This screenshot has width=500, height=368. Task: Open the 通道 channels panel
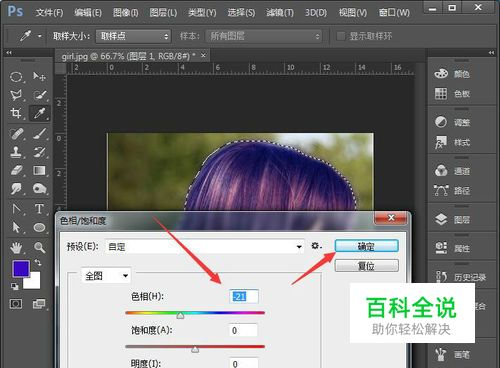coord(452,171)
